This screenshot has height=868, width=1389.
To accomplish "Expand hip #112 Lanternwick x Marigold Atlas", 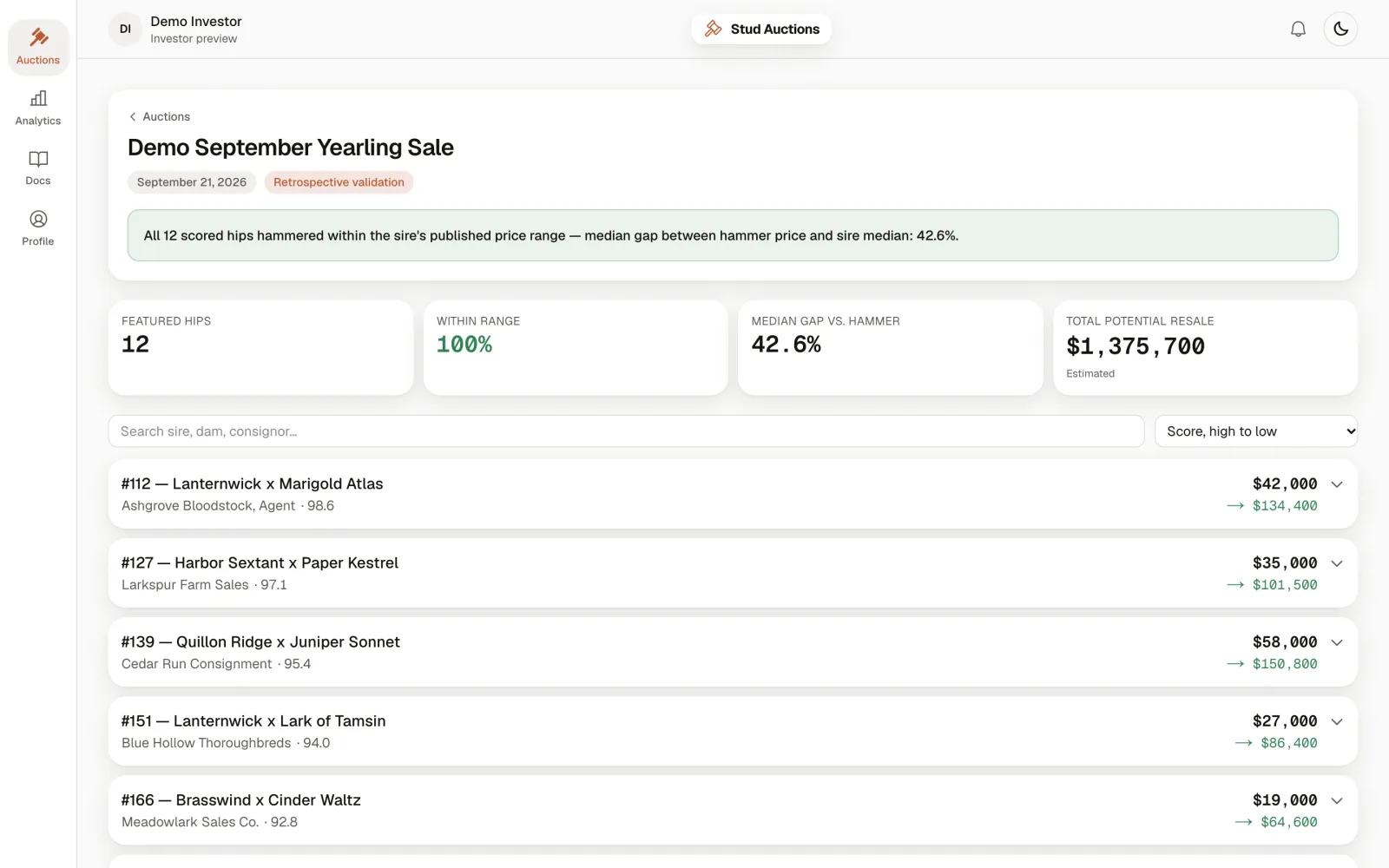I will click(733, 494).
